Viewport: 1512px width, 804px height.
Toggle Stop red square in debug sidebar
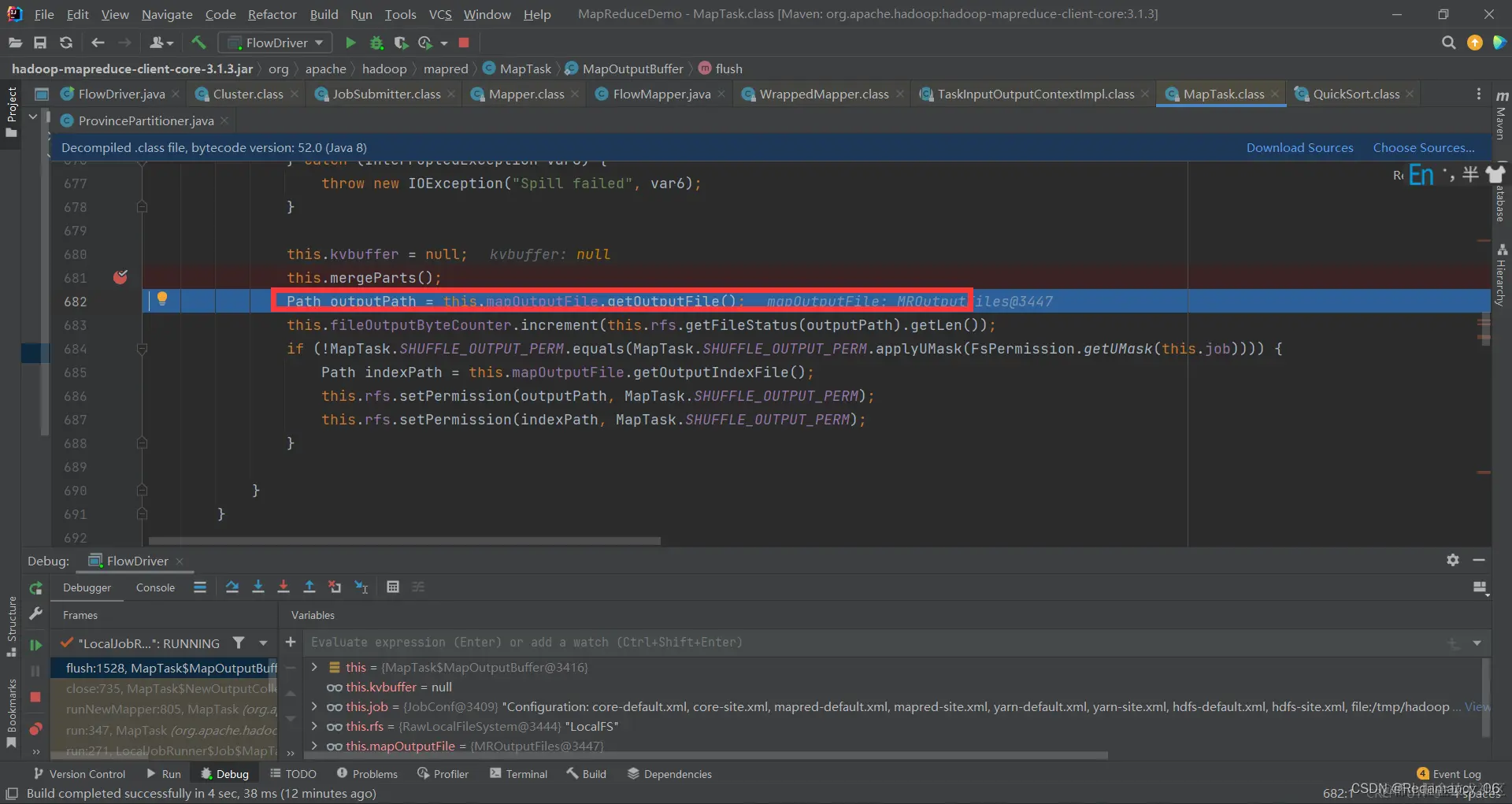point(35,697)
